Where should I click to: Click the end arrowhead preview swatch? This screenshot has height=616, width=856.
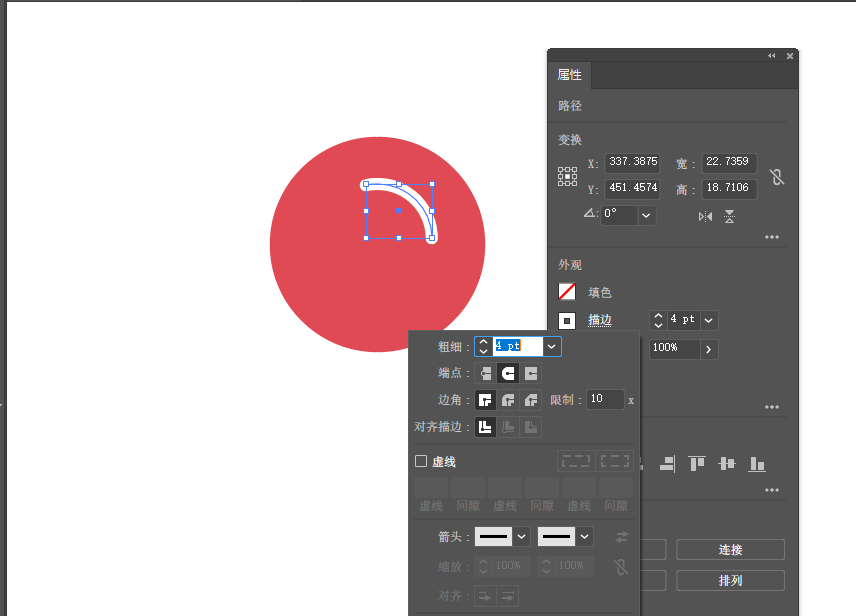point(556,537)
